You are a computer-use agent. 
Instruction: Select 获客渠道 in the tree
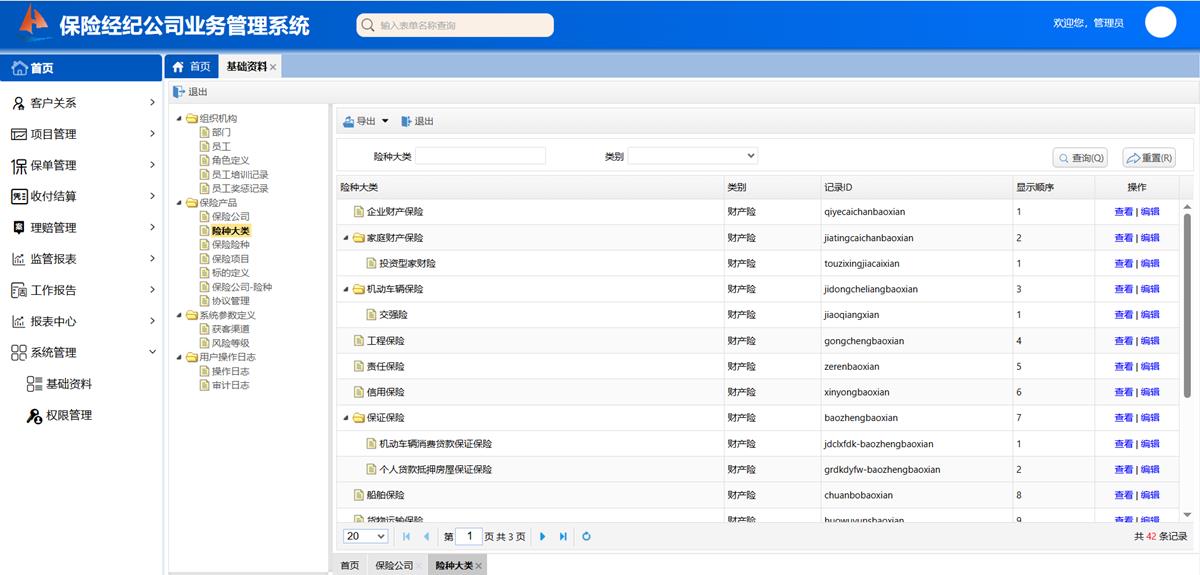click(230, 329)
